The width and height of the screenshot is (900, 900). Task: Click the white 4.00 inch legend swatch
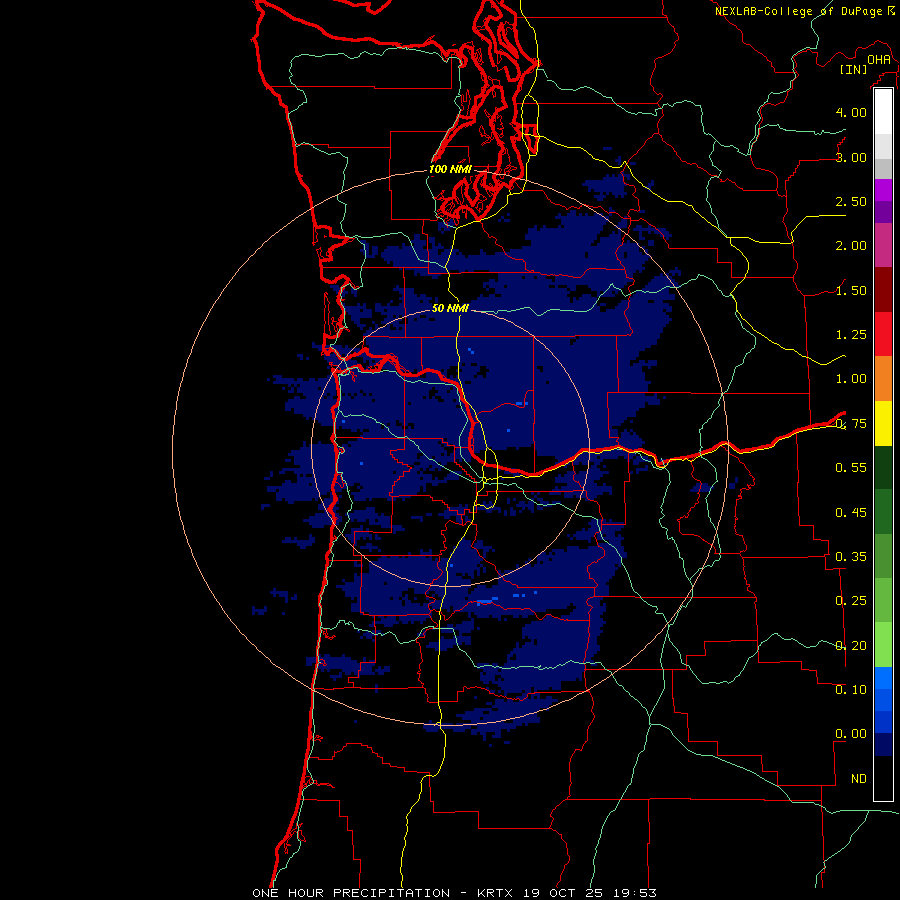point(883,112)
